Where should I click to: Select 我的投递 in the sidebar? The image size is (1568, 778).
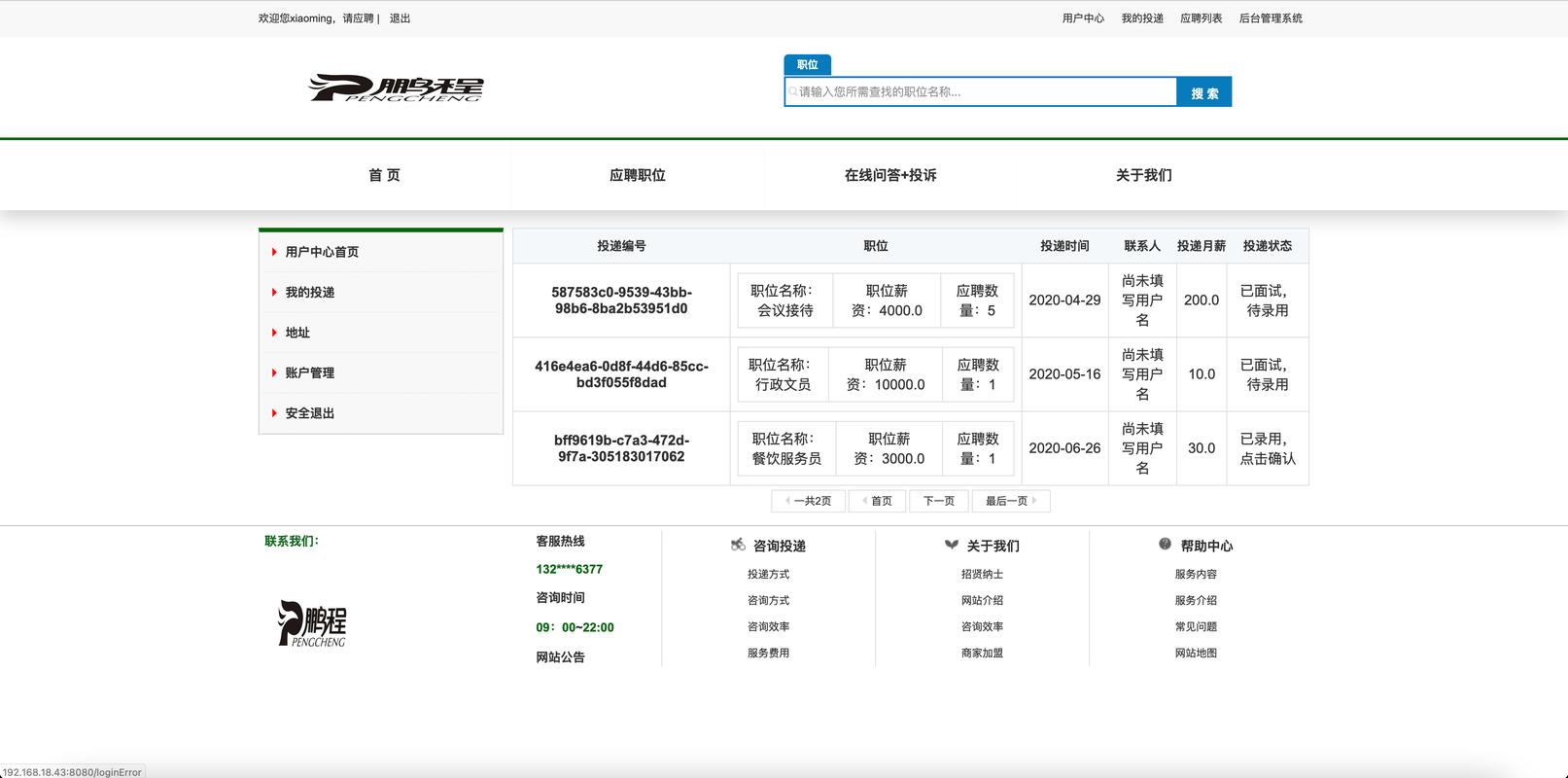click(x=310, y=292)
